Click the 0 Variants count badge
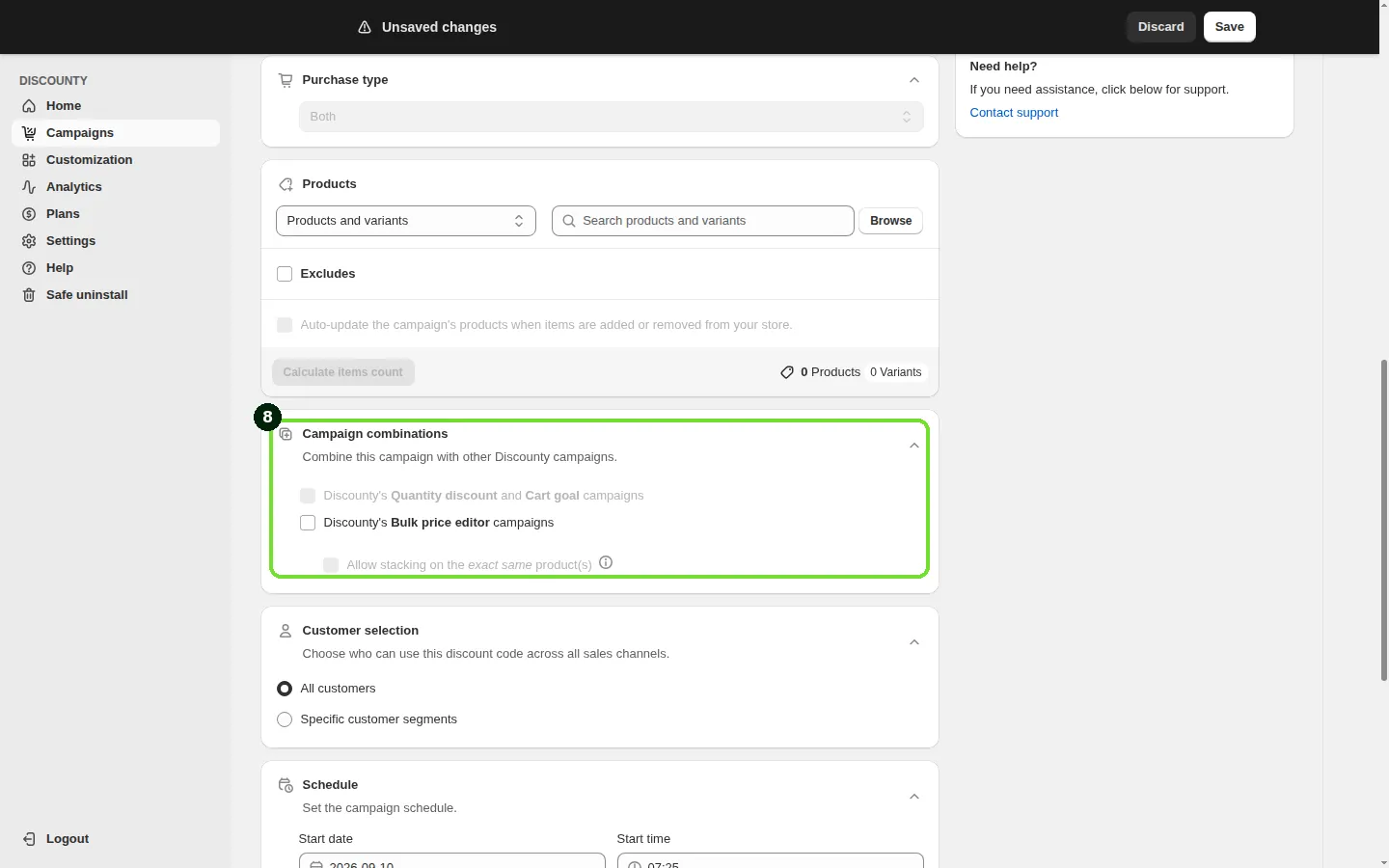 pos(896,372)
